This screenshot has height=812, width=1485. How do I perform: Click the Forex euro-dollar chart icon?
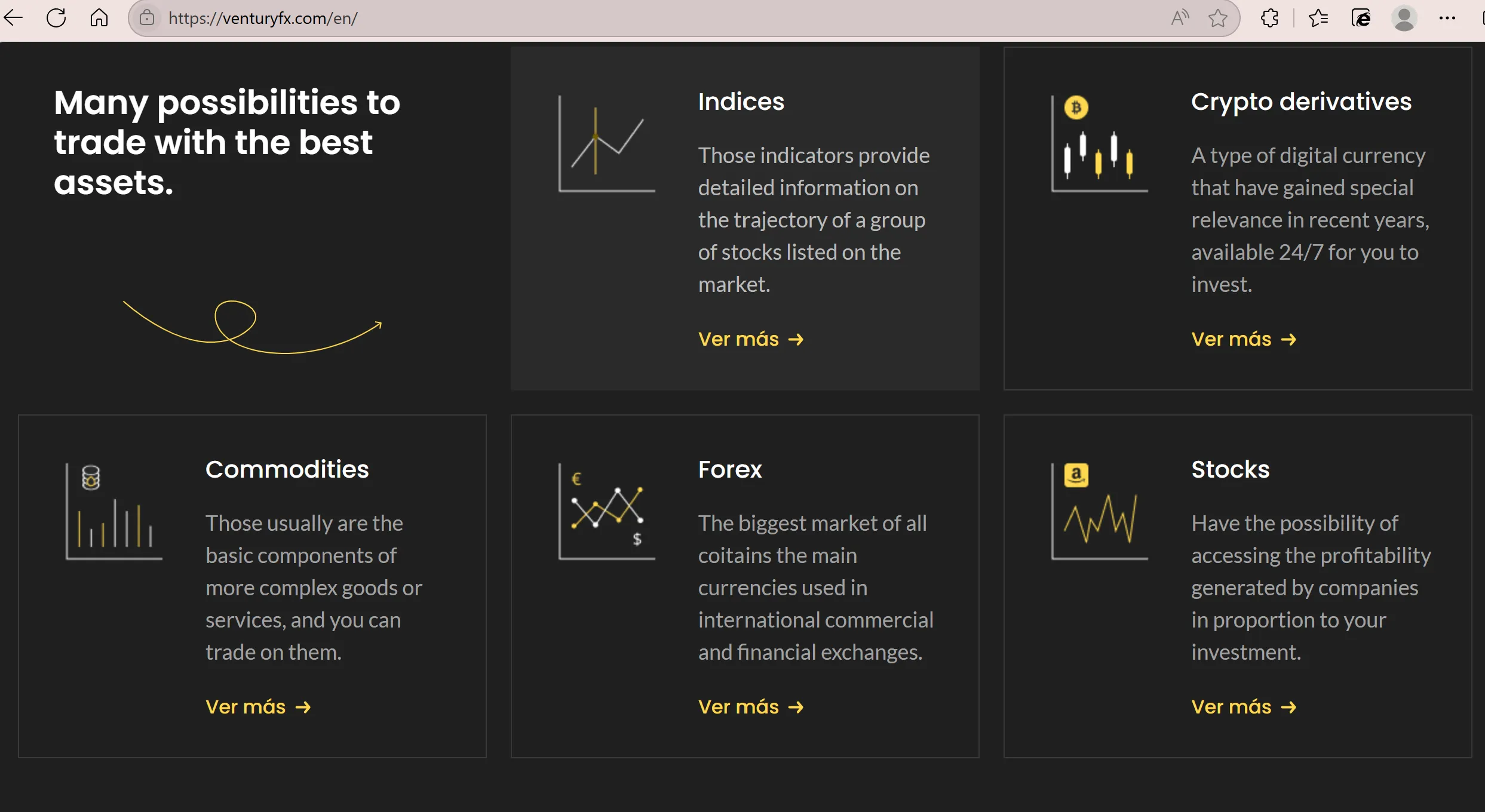click(x=607, y=512)
